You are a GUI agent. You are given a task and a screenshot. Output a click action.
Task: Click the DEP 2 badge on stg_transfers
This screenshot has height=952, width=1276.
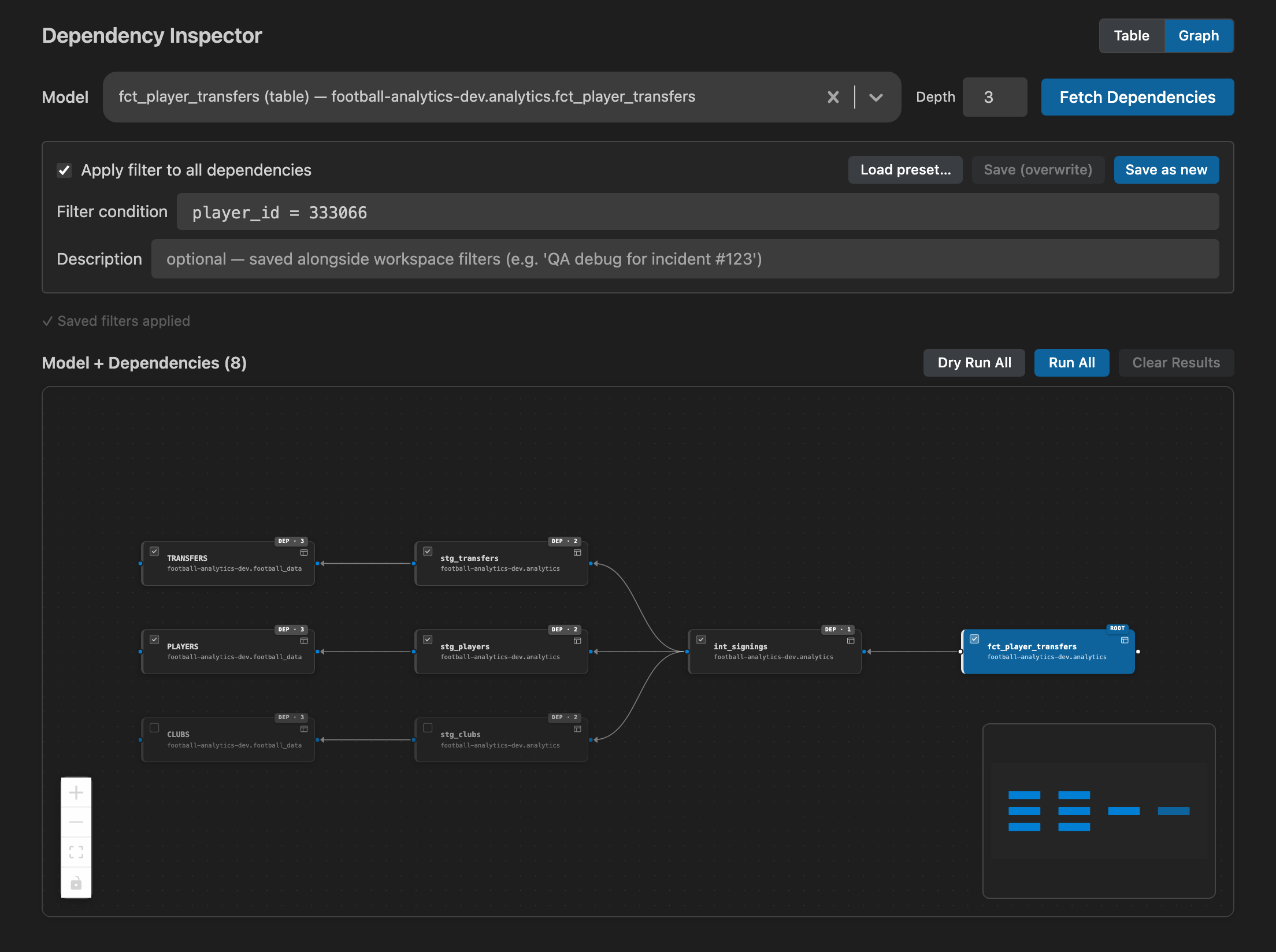pyautogui.click(x=564, y=541)
